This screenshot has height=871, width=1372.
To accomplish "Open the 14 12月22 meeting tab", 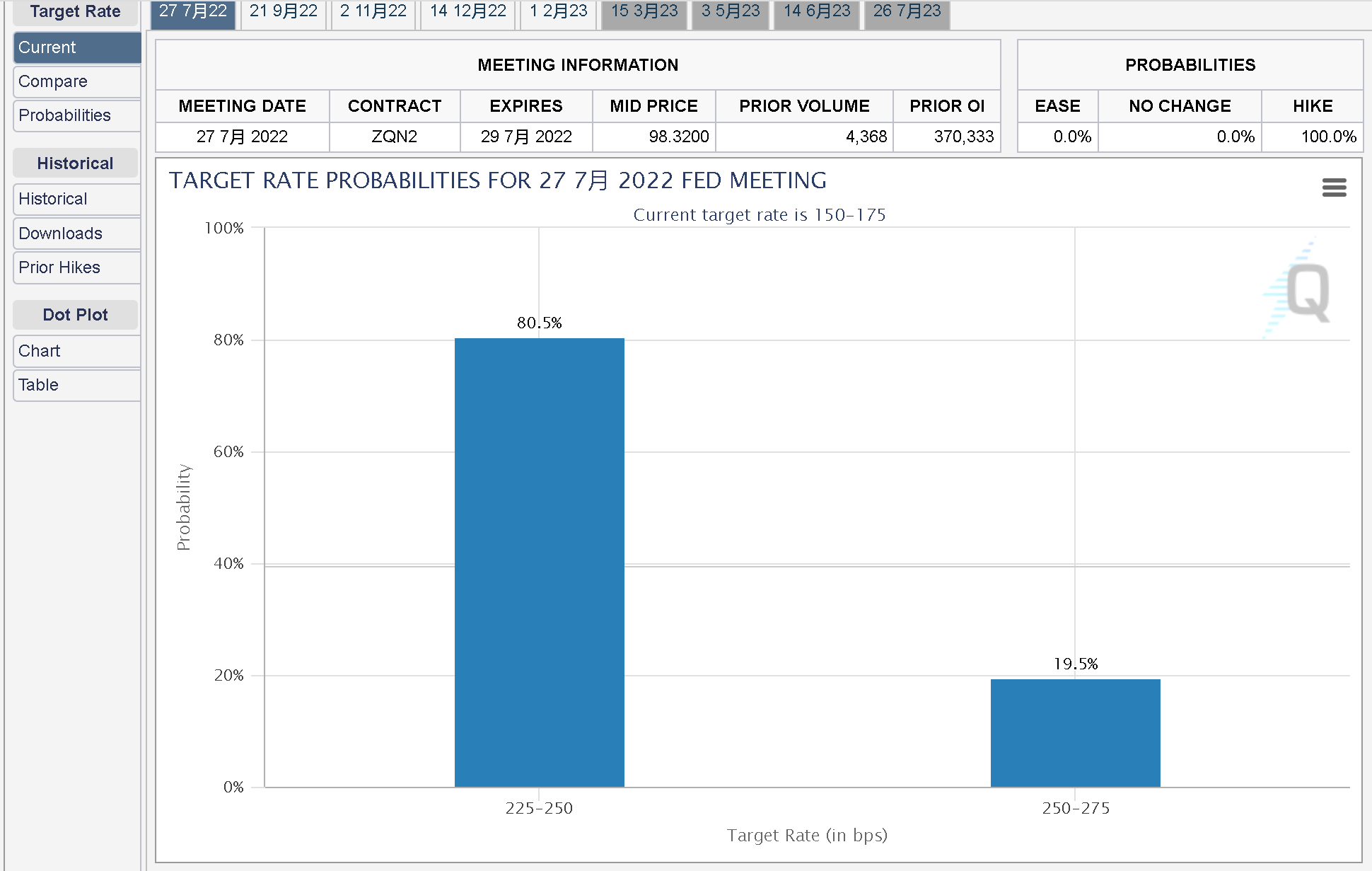I will [468, 13].
